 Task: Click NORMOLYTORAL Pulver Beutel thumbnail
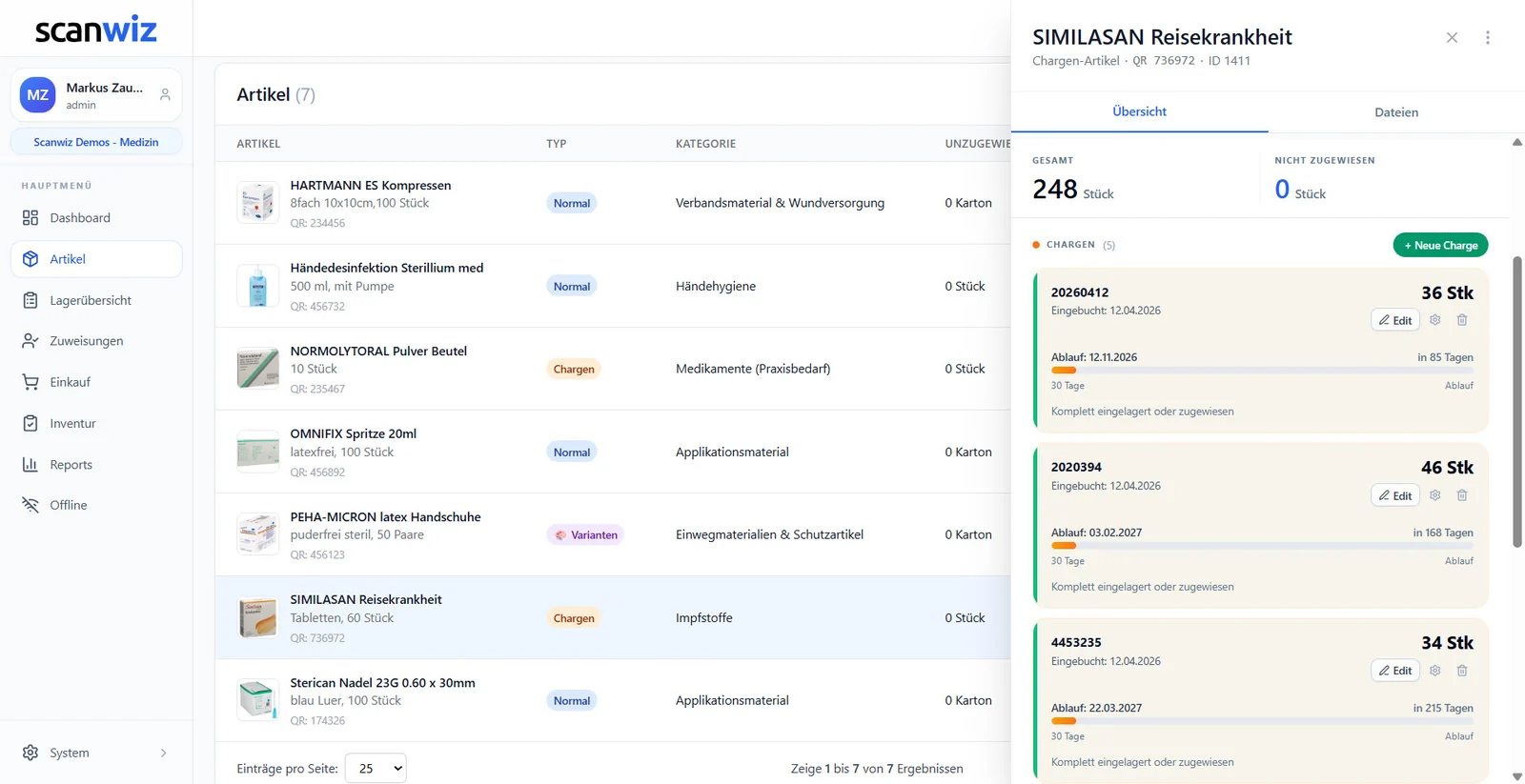coord(257,369)
